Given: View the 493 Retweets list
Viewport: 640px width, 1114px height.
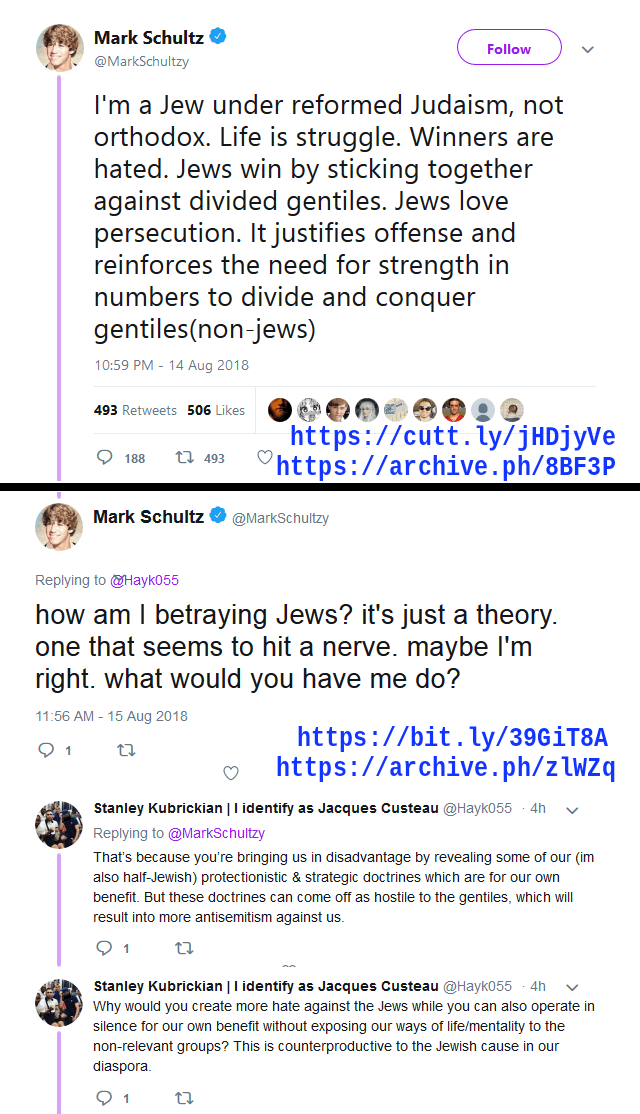Looking at the screenshot, I should coord(135,410).
